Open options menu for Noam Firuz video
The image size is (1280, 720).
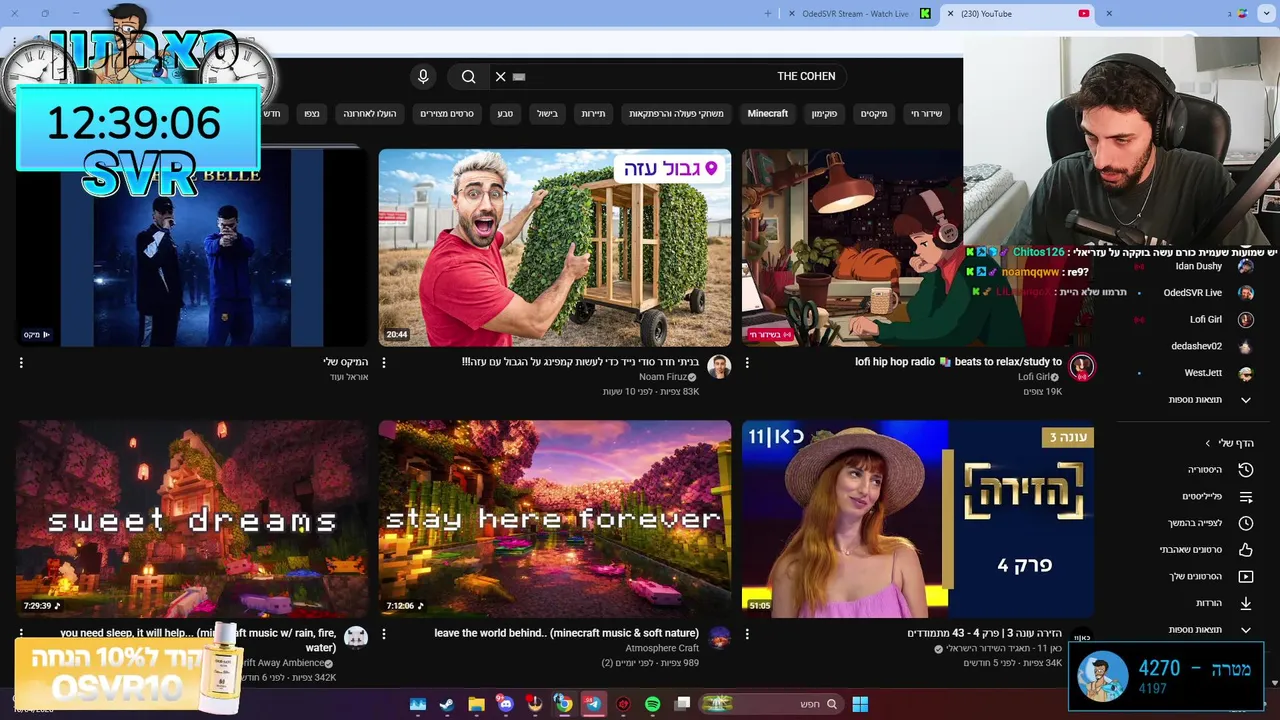(x=384, y=363)
